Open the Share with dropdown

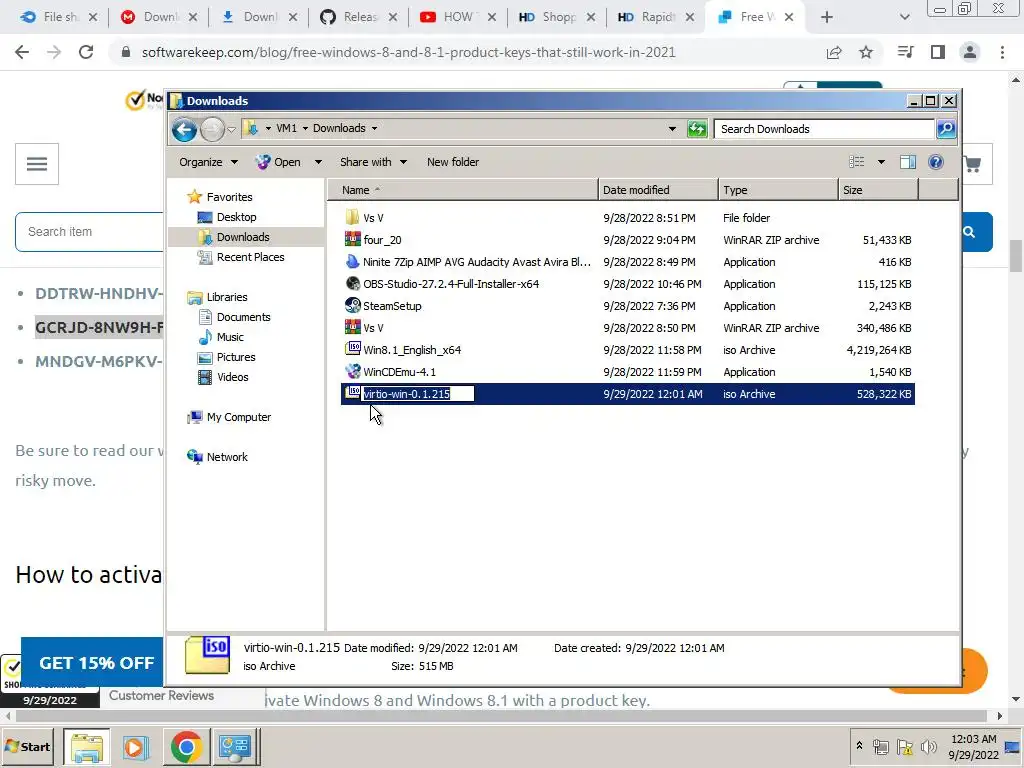click(x=373, y=162)
